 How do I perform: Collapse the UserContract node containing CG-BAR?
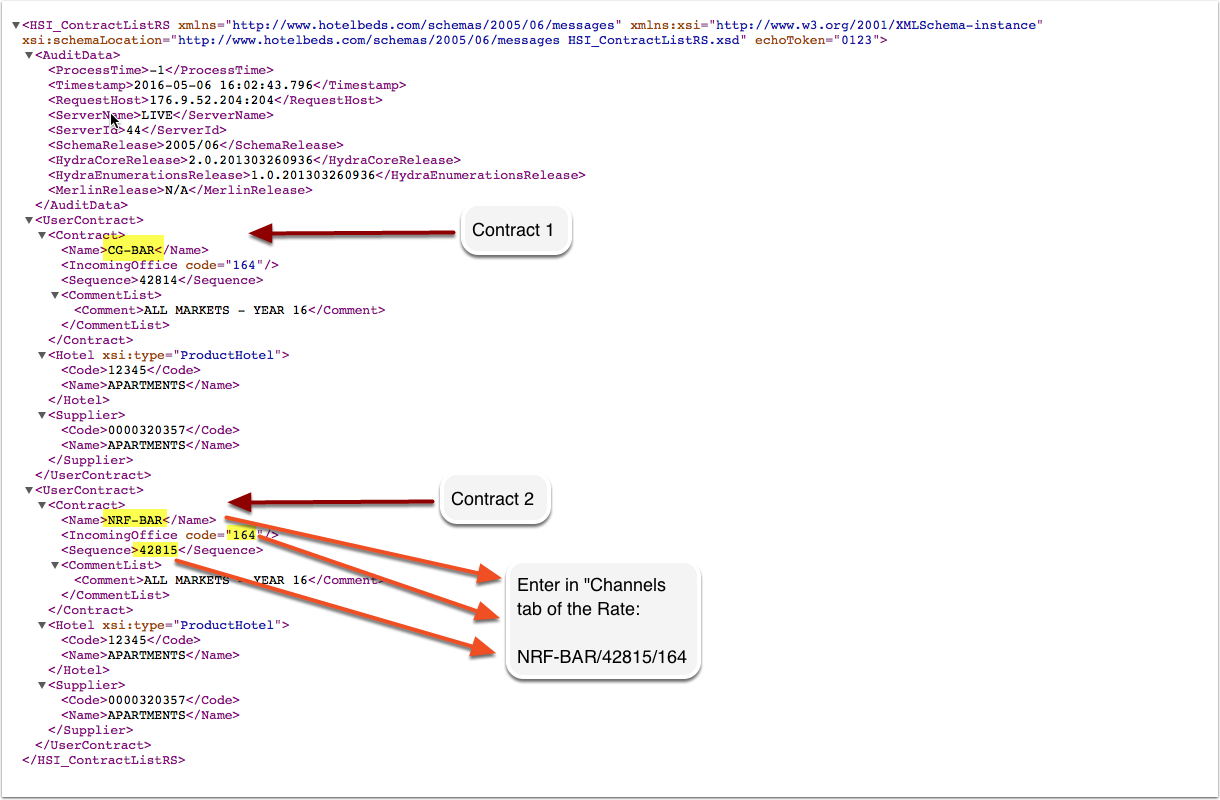[30, 220]
